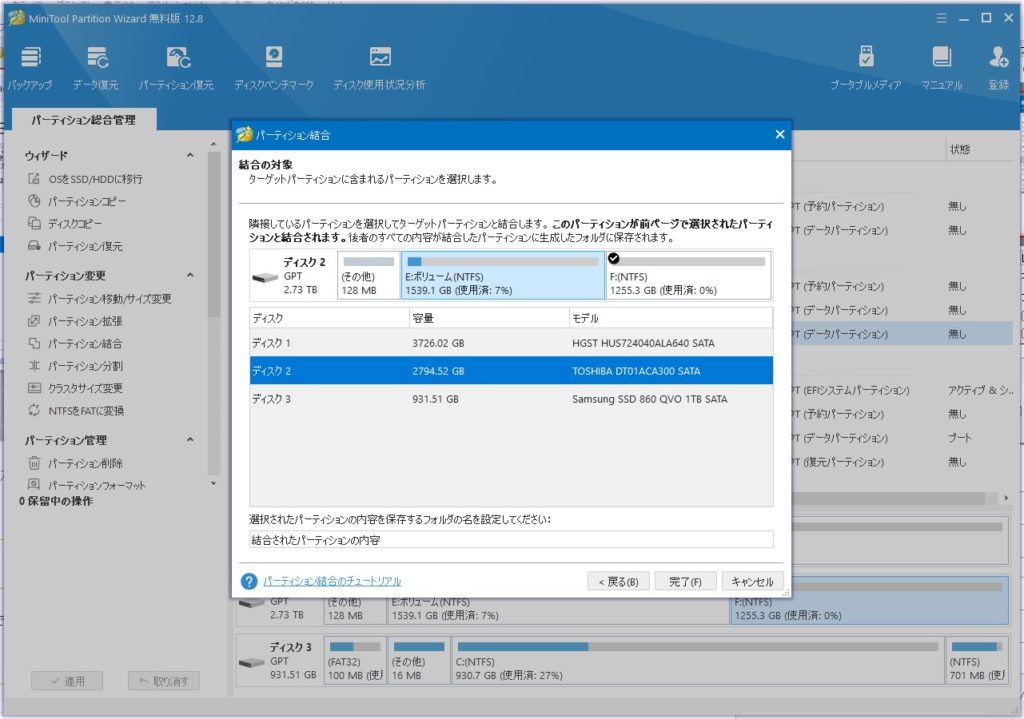Switch to パーティション総合管理 tab
This screenshot has height=719, width=1024.
83,120
